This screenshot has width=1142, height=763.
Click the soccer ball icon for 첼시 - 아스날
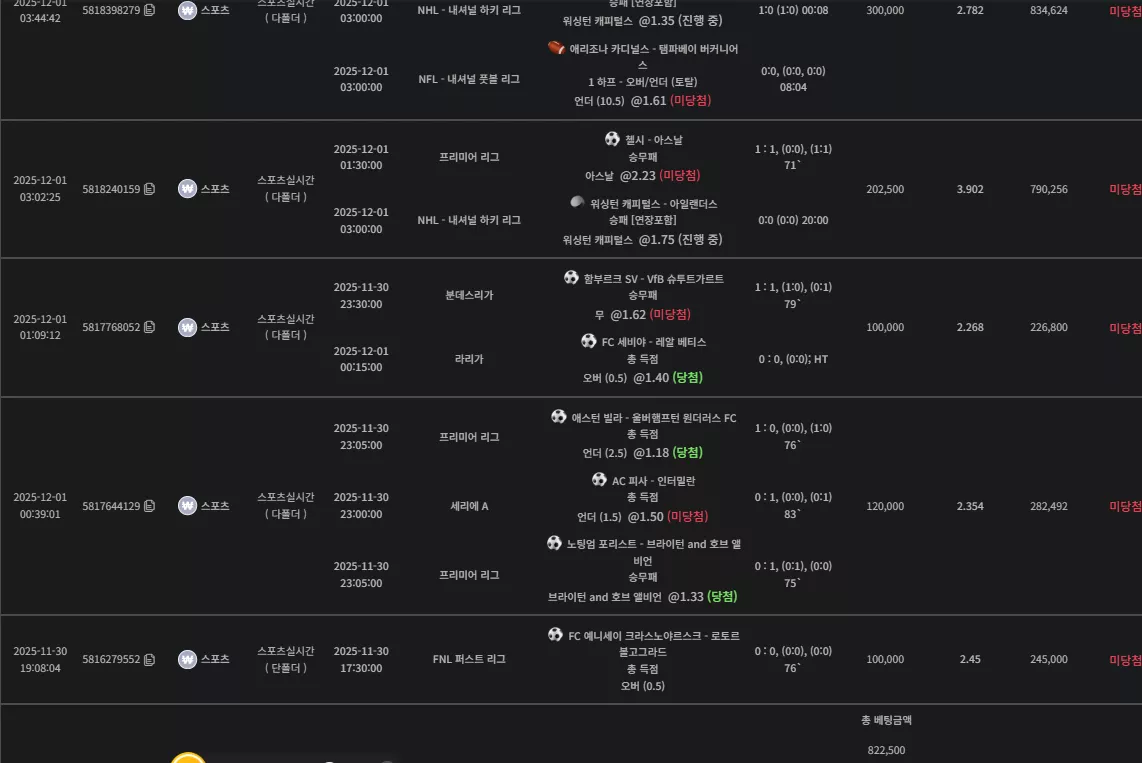[x=612, y=139]
